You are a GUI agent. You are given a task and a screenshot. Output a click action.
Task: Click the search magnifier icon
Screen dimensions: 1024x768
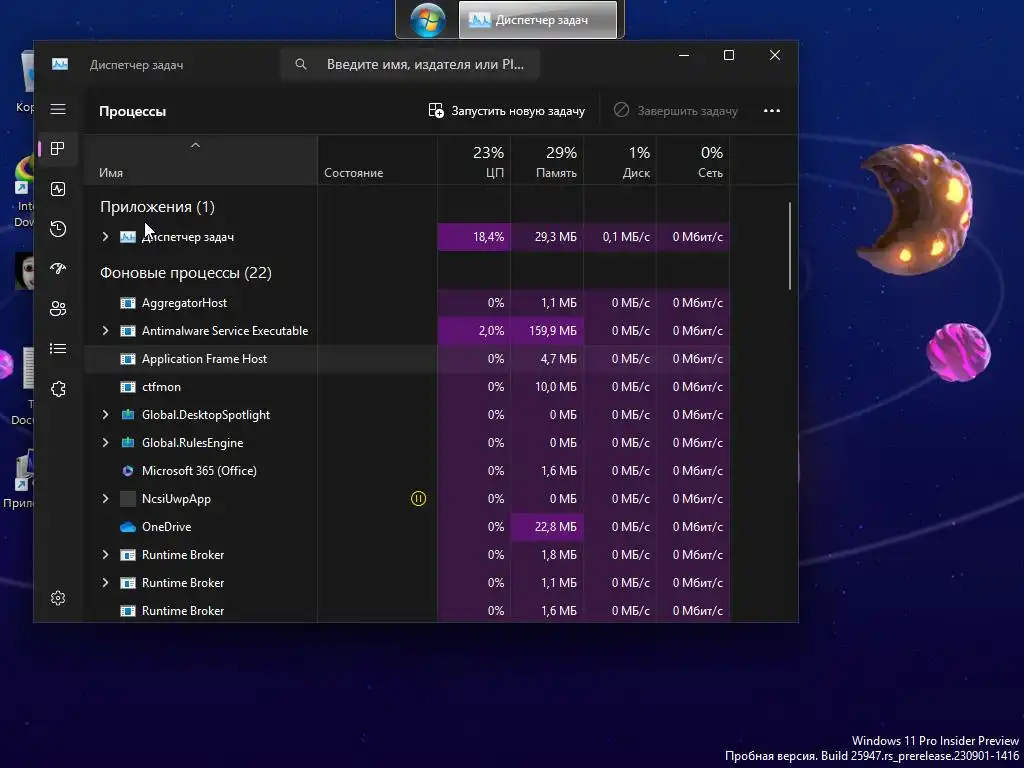(x=300, y=64)
